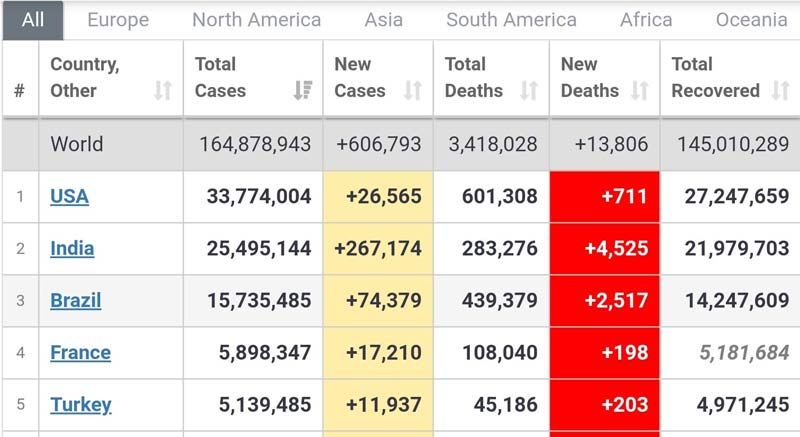The height and width of the screenshot is (437, 800).
Task: Click the Turkey link
Action: pyautogui.click(x=80, y=404)
